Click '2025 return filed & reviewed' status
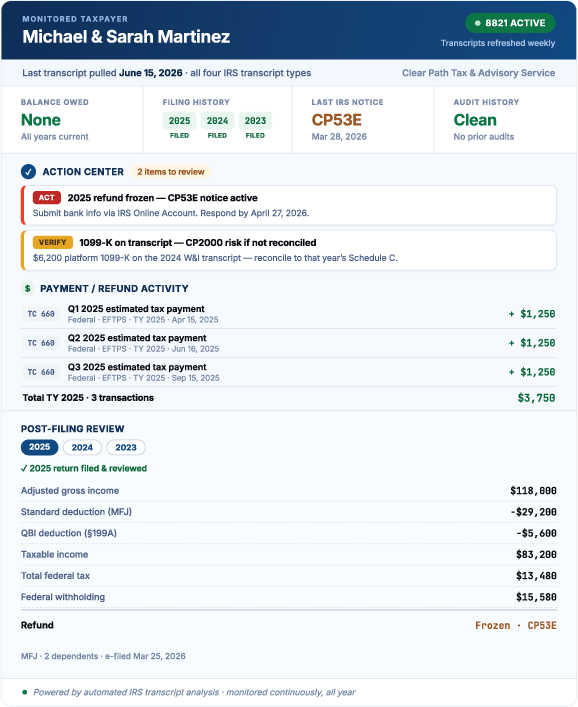The height and width of the screenshot is (707, 578). (x=84, y=468)
